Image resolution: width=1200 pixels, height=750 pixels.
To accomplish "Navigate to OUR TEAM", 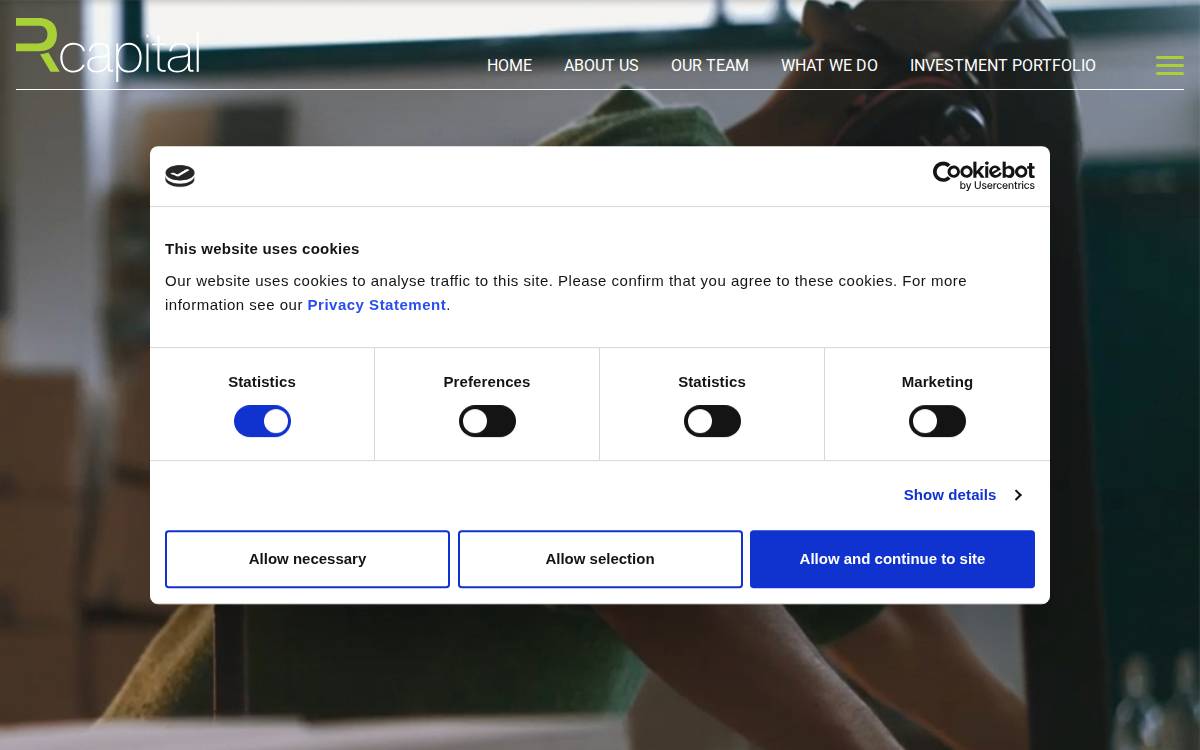I will click(710, 65).
